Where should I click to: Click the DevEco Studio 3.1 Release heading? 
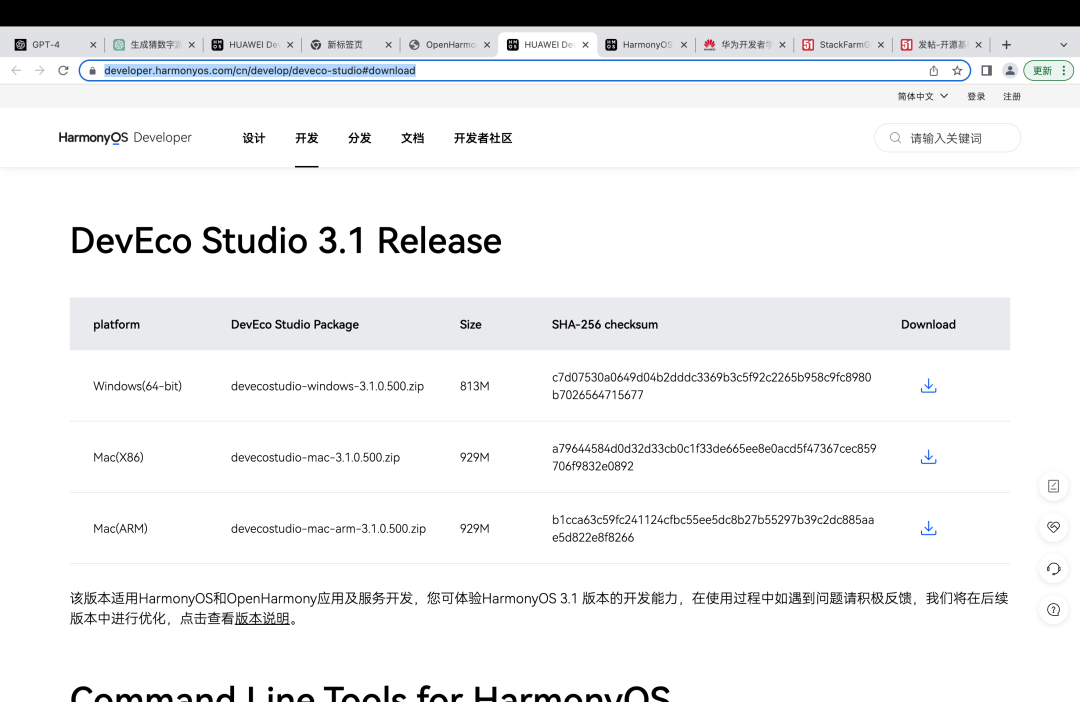tap(286, 240)
